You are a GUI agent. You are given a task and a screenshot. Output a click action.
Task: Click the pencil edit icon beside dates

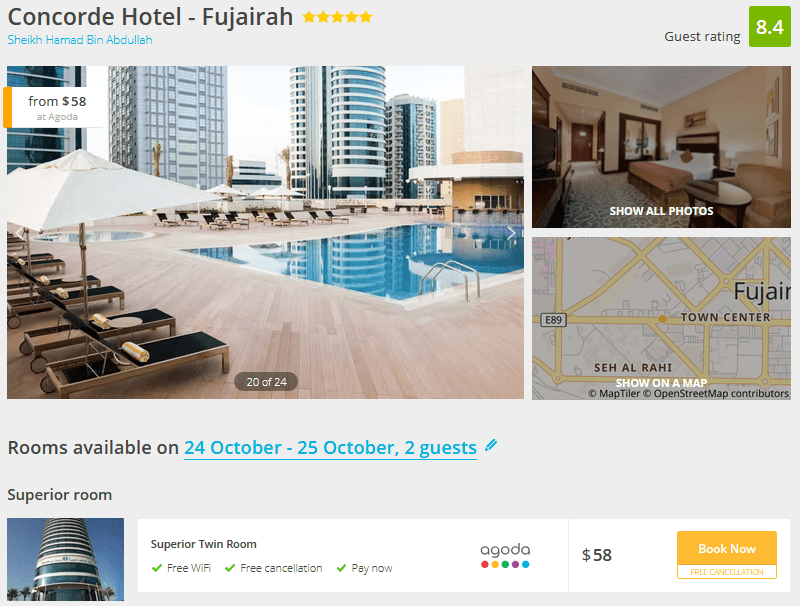pos(491,445)
